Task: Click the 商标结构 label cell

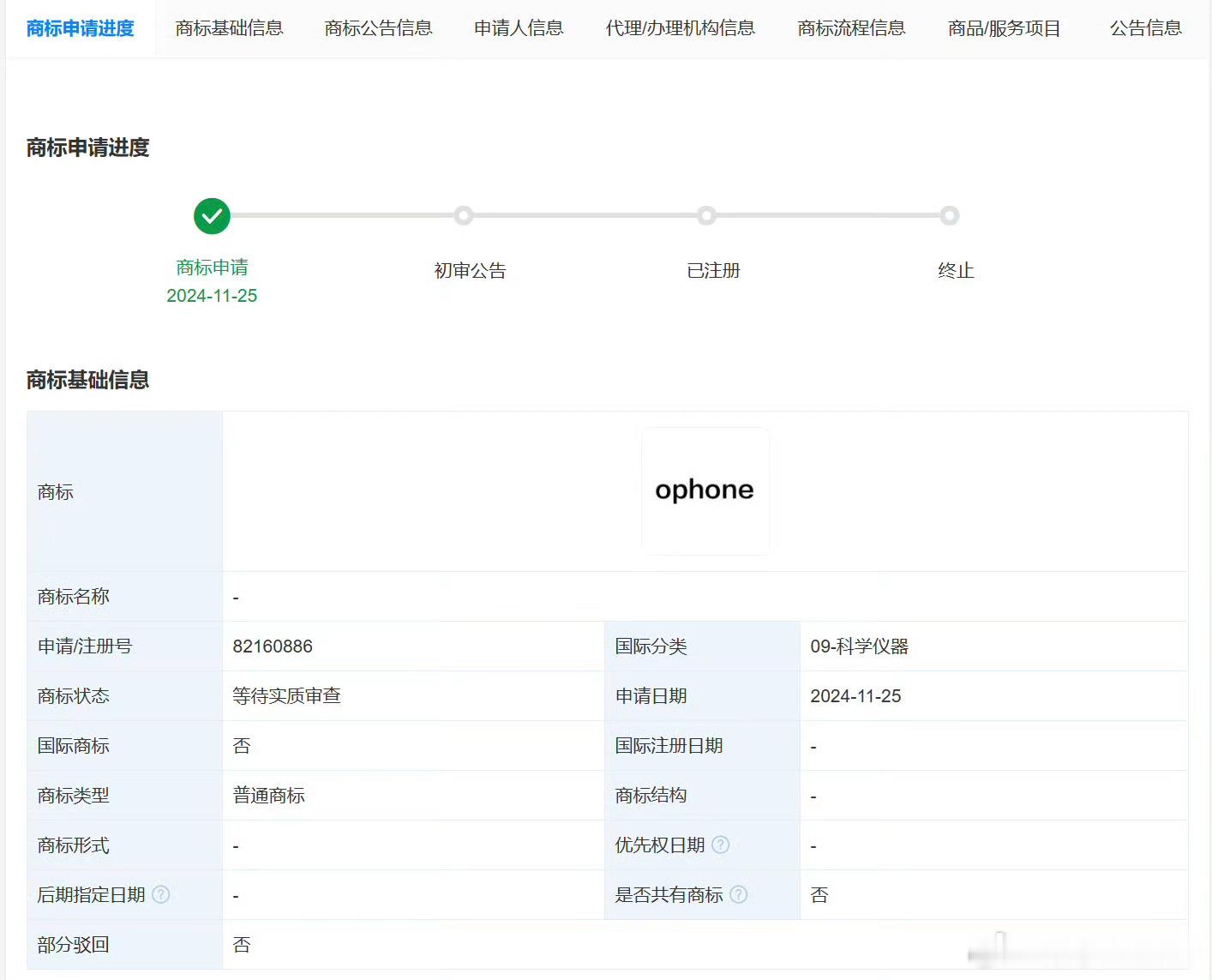Action: pyautogui.click(x=702, y=796)
